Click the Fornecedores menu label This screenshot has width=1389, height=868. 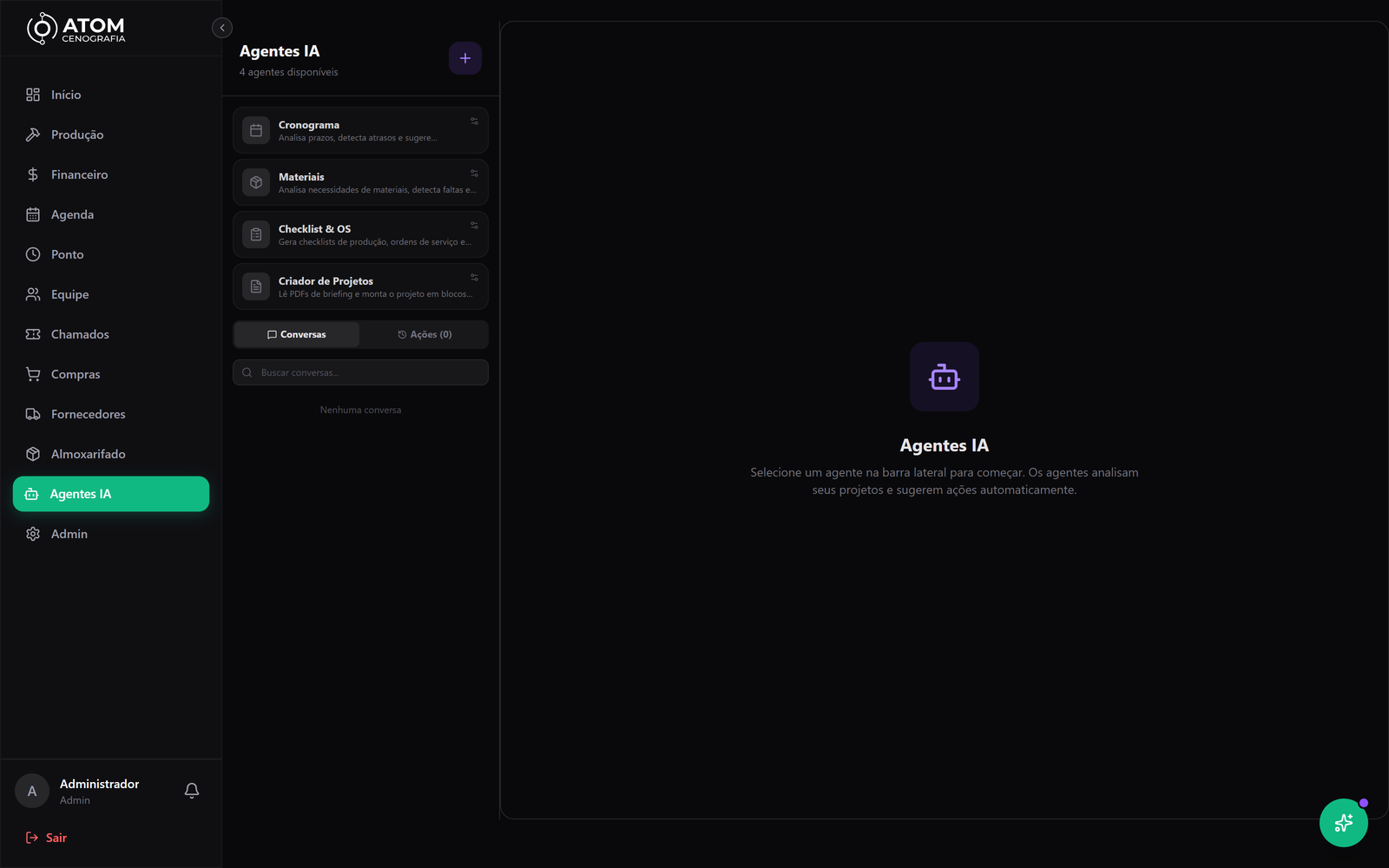point(89,414)
